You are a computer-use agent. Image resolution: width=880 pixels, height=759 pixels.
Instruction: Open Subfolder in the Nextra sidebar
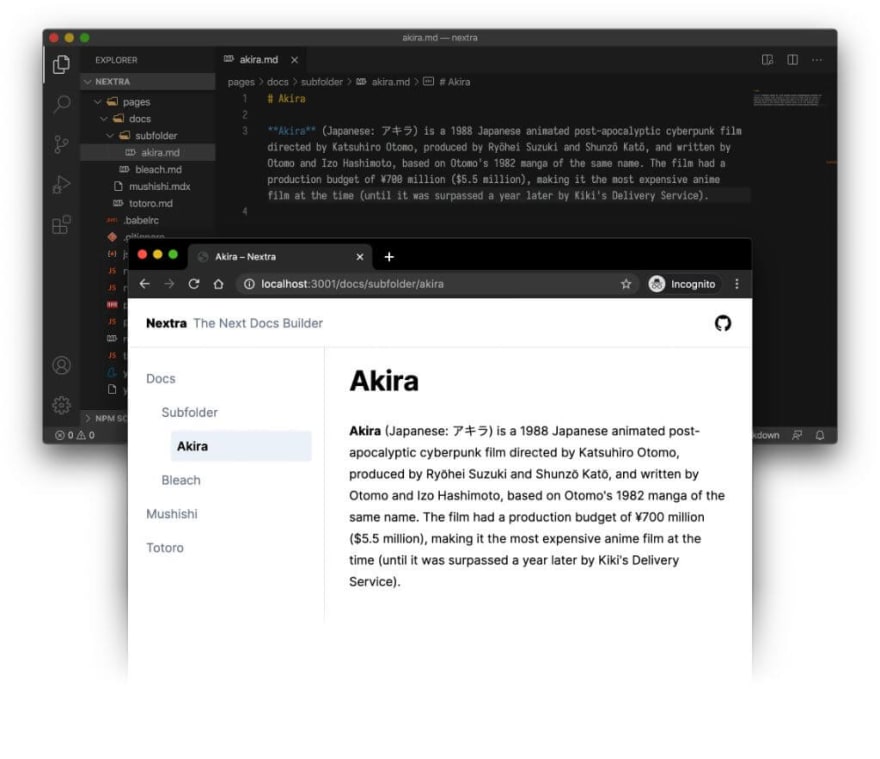point(189,413)
